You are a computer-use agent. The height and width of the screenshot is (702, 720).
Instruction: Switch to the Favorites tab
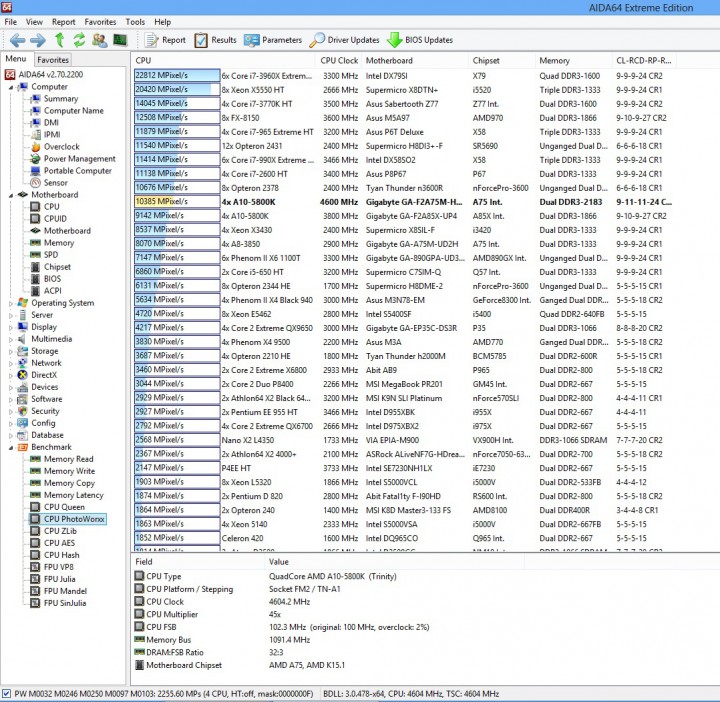pos(53,60)
